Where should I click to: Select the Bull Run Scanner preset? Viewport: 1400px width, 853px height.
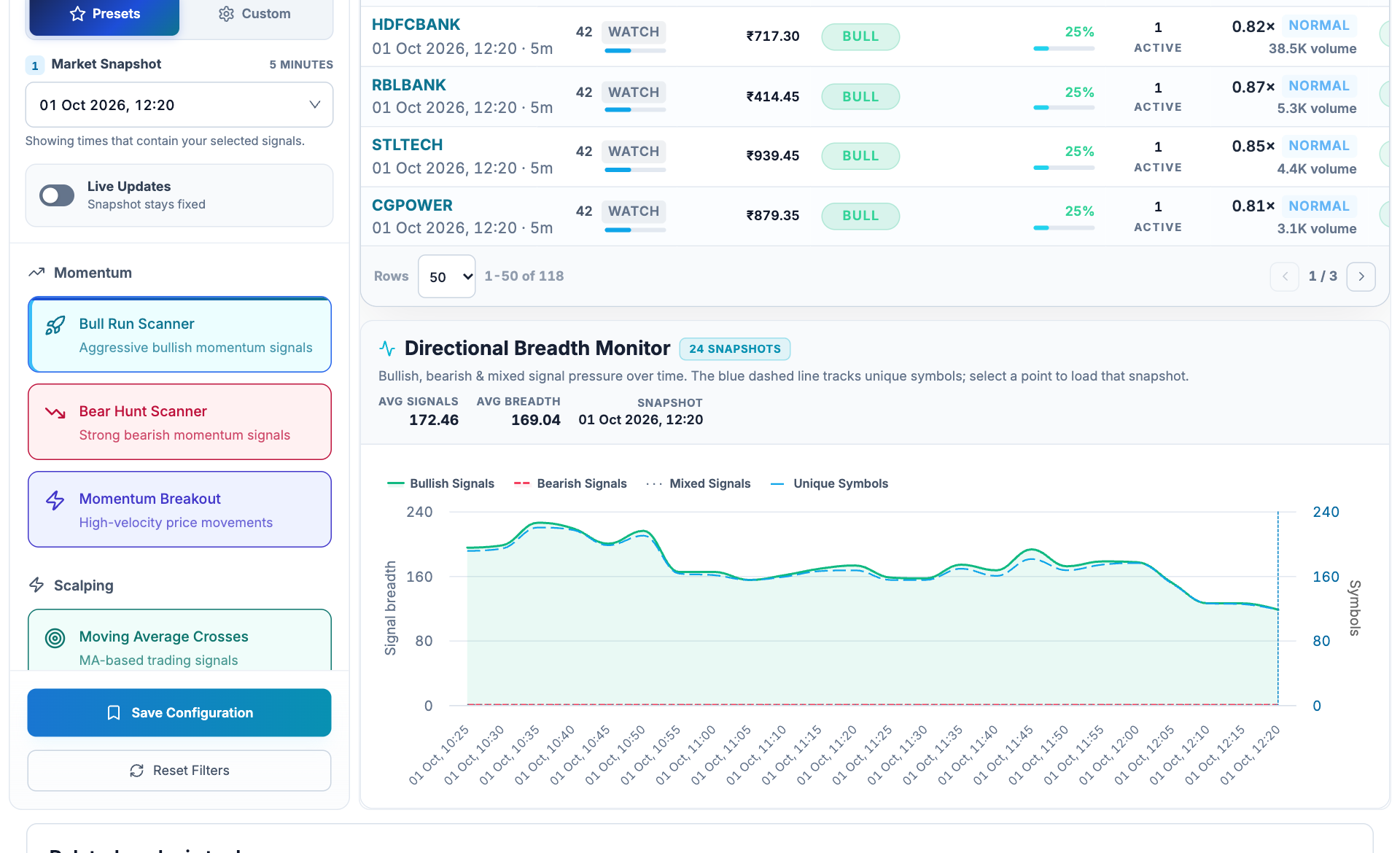[179, 335]
